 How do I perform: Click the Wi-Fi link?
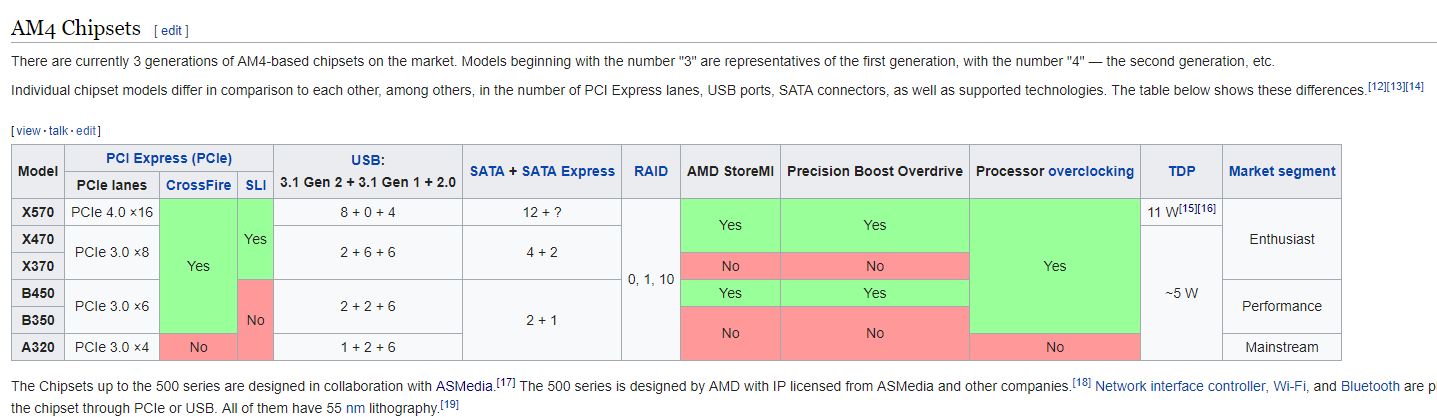1290,386
